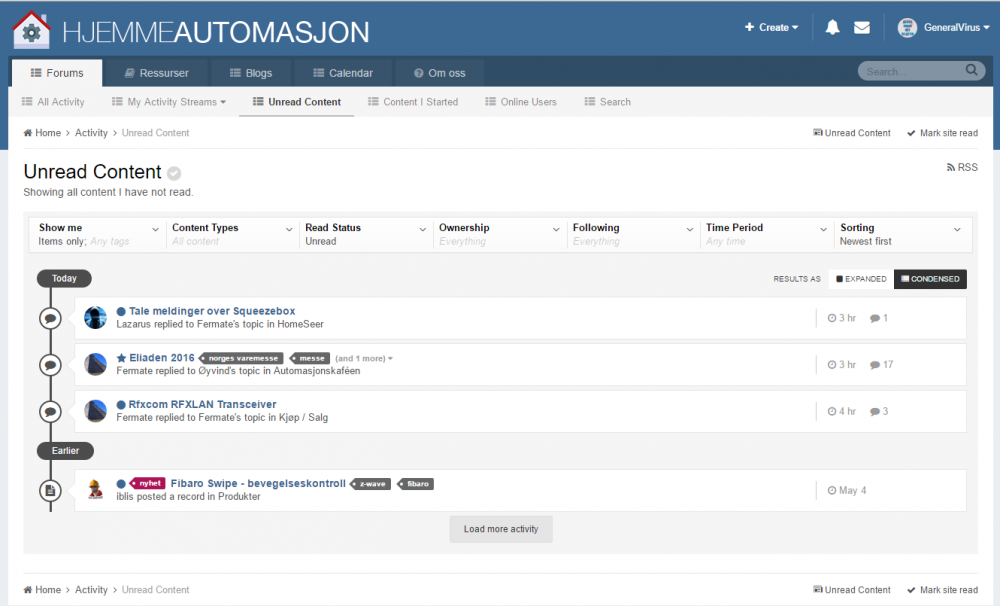
Task: Switch results view to Expanded
Action: [861, 279]
